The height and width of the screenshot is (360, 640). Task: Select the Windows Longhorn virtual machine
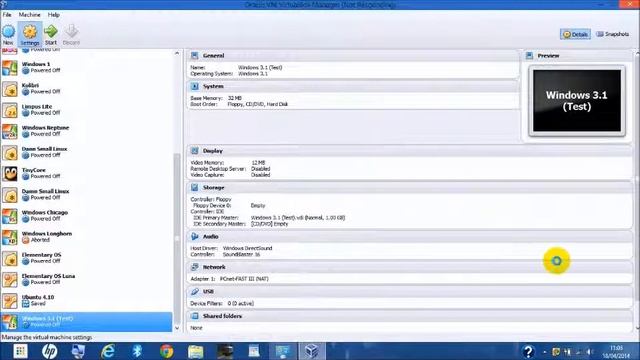tap(87, 237)
